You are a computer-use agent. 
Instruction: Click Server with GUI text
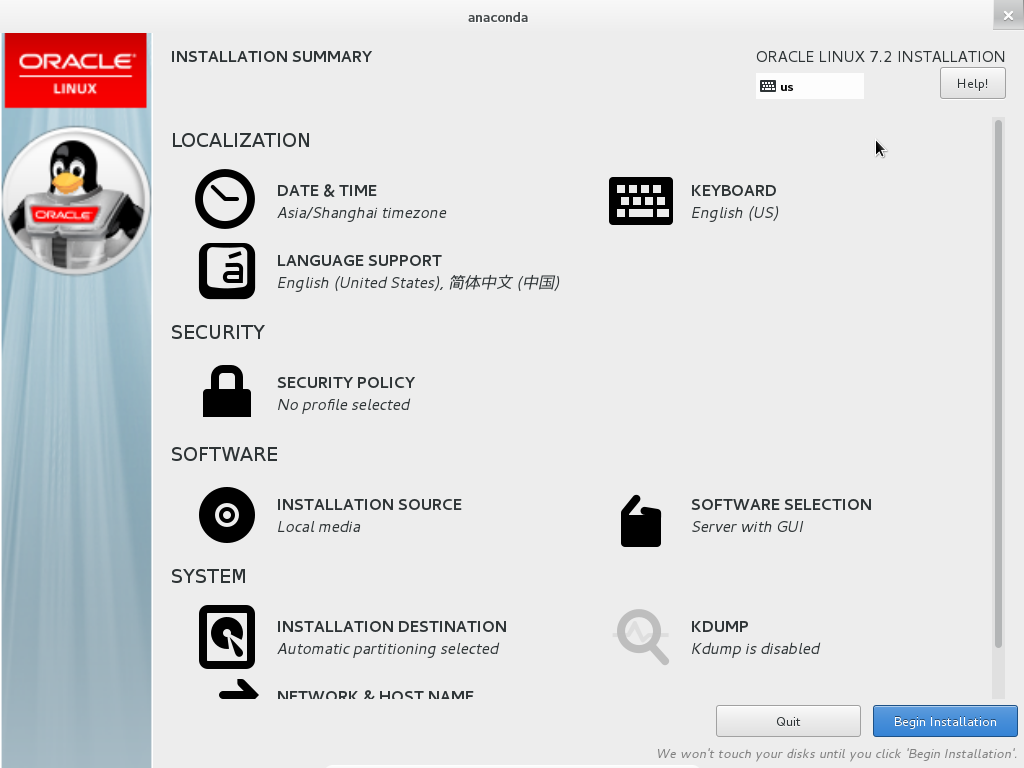click(x=747, y=527)
